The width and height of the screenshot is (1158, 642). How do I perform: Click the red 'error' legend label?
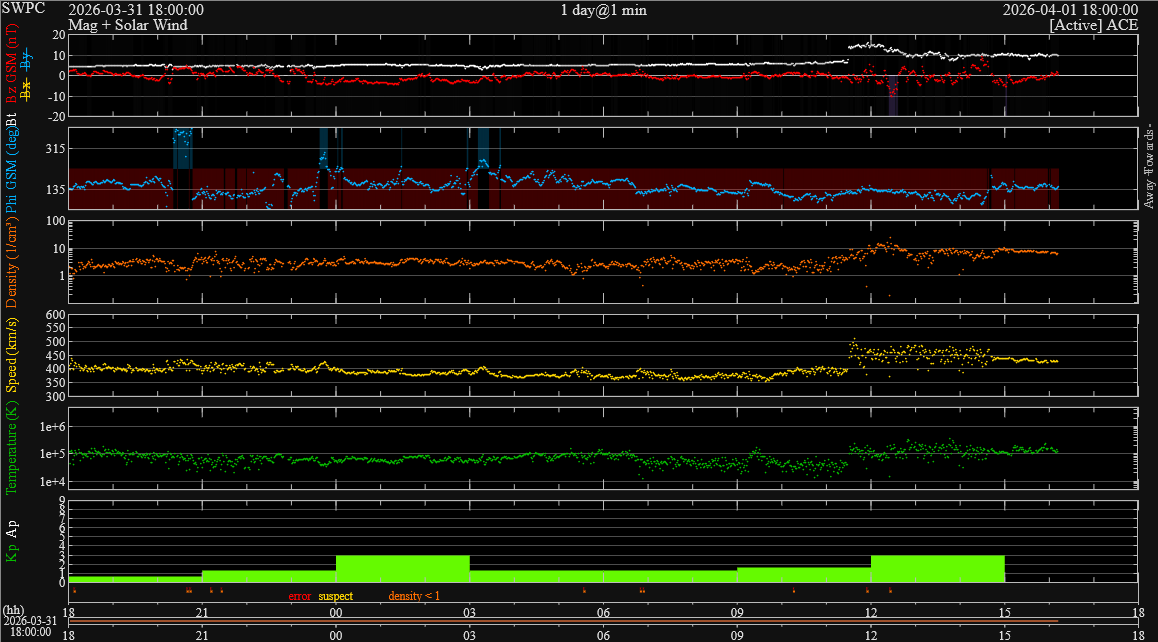coord(300,596)
